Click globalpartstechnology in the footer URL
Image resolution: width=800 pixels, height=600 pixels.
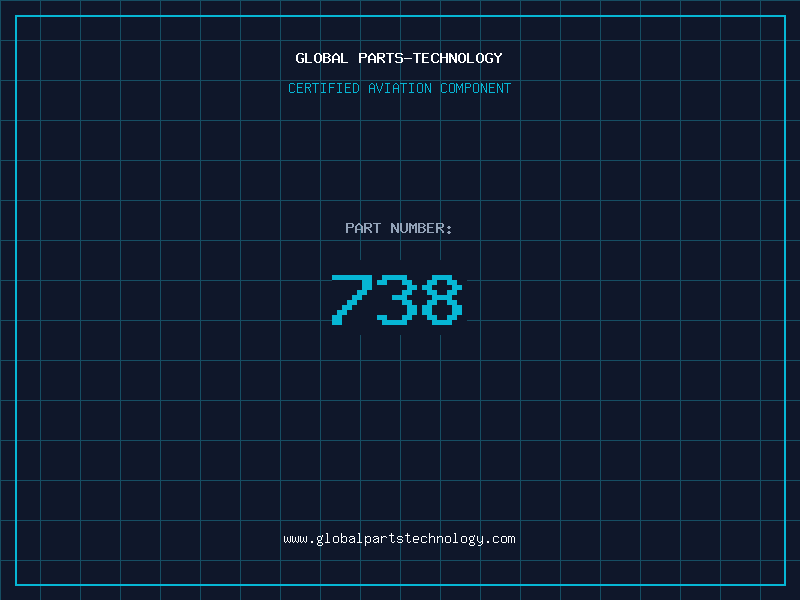click(x=399, y=539)
